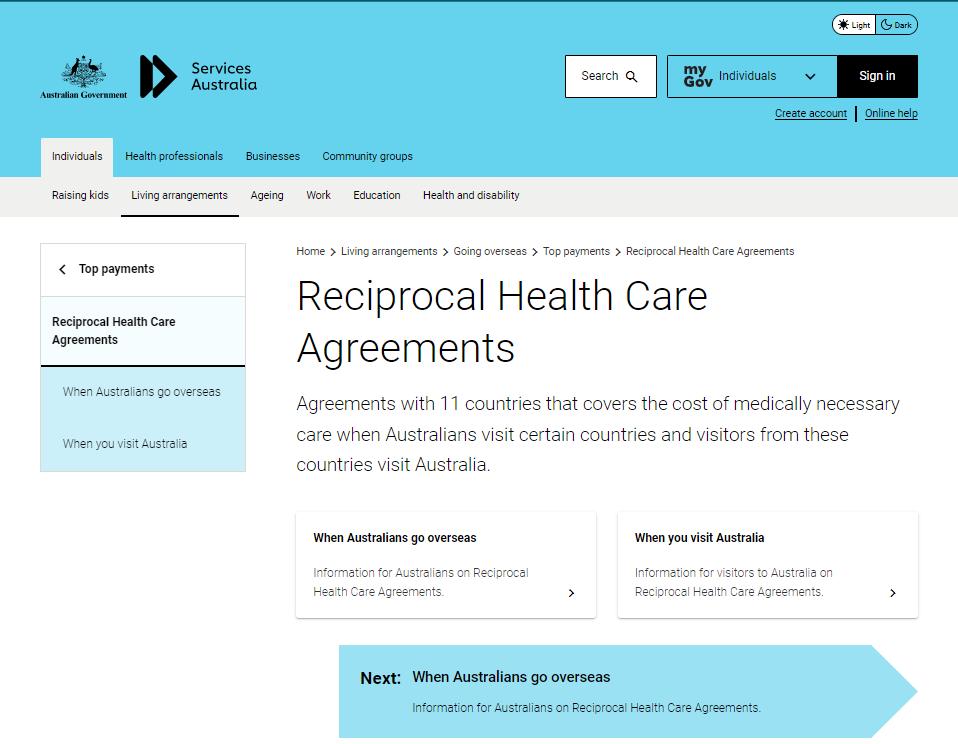The height and width of the screenshot is (744, 958).
Task: Click arrow on When Australians go overseas card
Action: pos(571,593)
